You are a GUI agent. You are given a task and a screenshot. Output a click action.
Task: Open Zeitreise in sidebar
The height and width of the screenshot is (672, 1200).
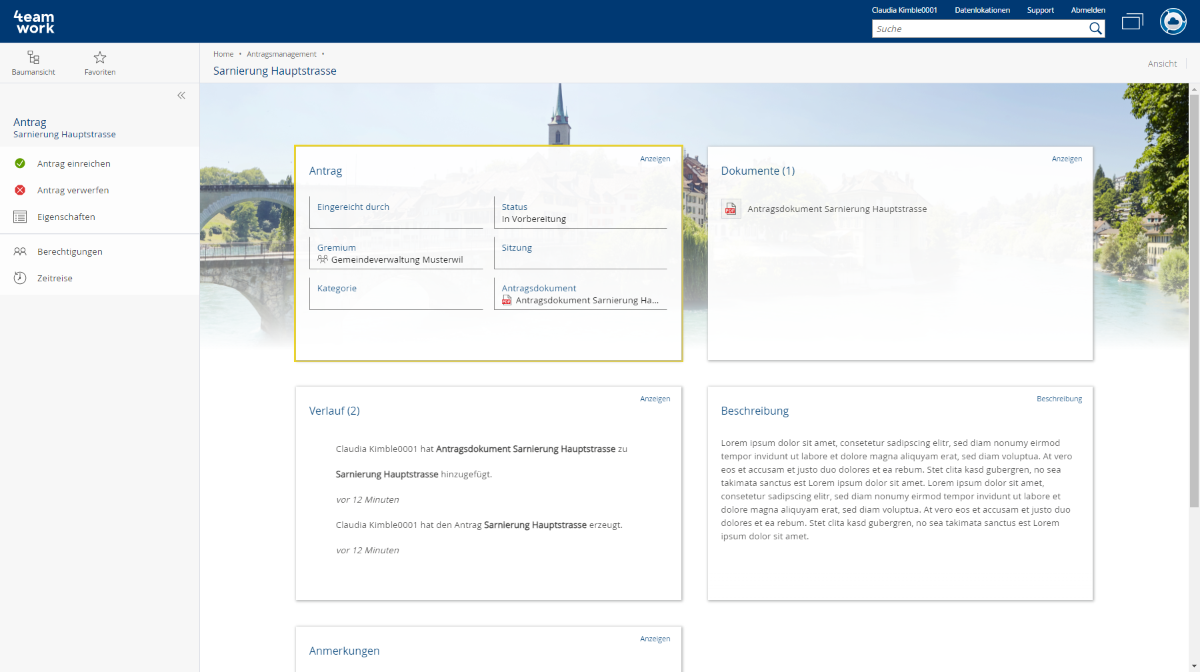(55, 278)
